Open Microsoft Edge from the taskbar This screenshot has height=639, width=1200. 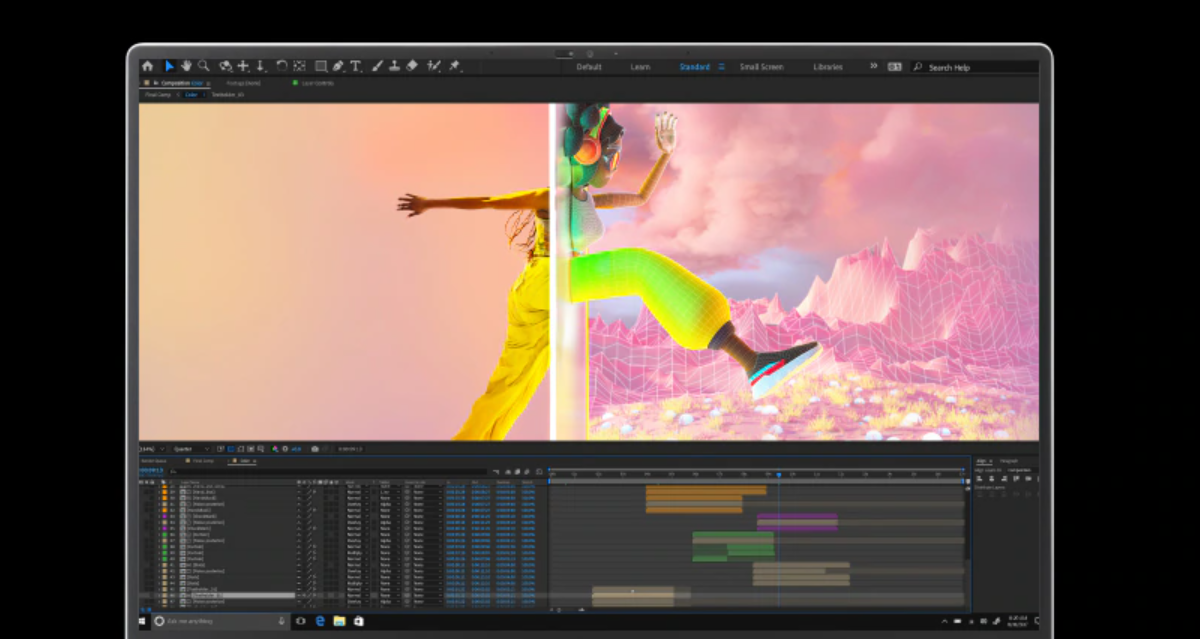pyautogui.click(x=320, y=621)
